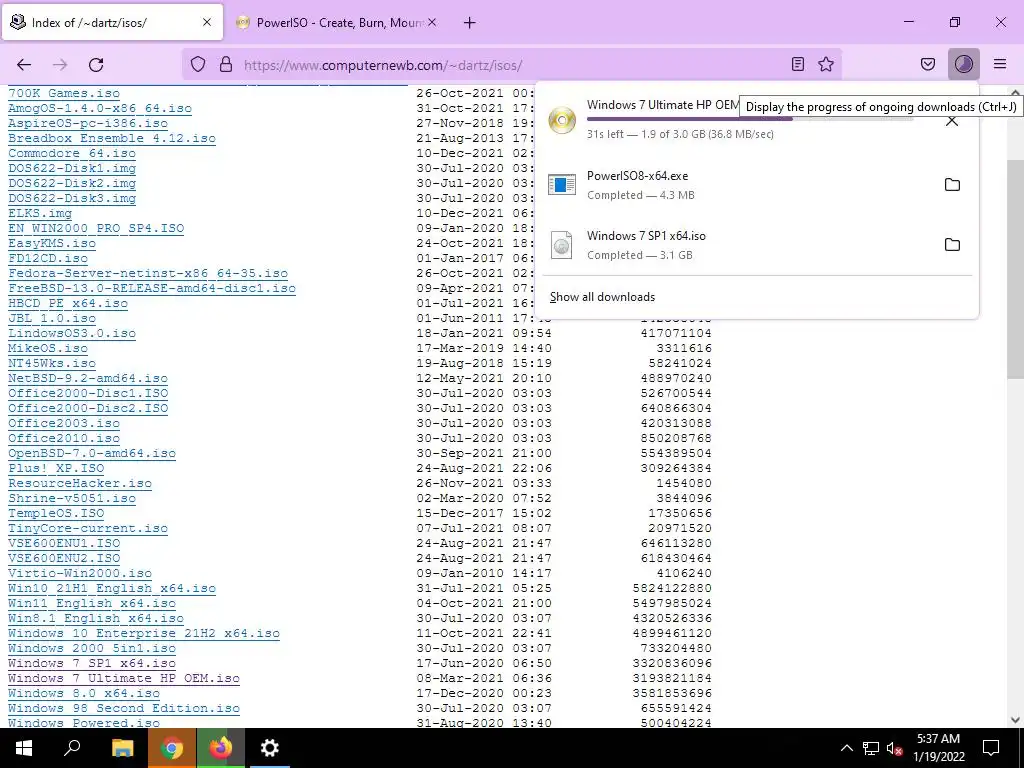Click file size 5824122880
The width and height of the screenshot is (1024, 768).
tap(672, 588)
